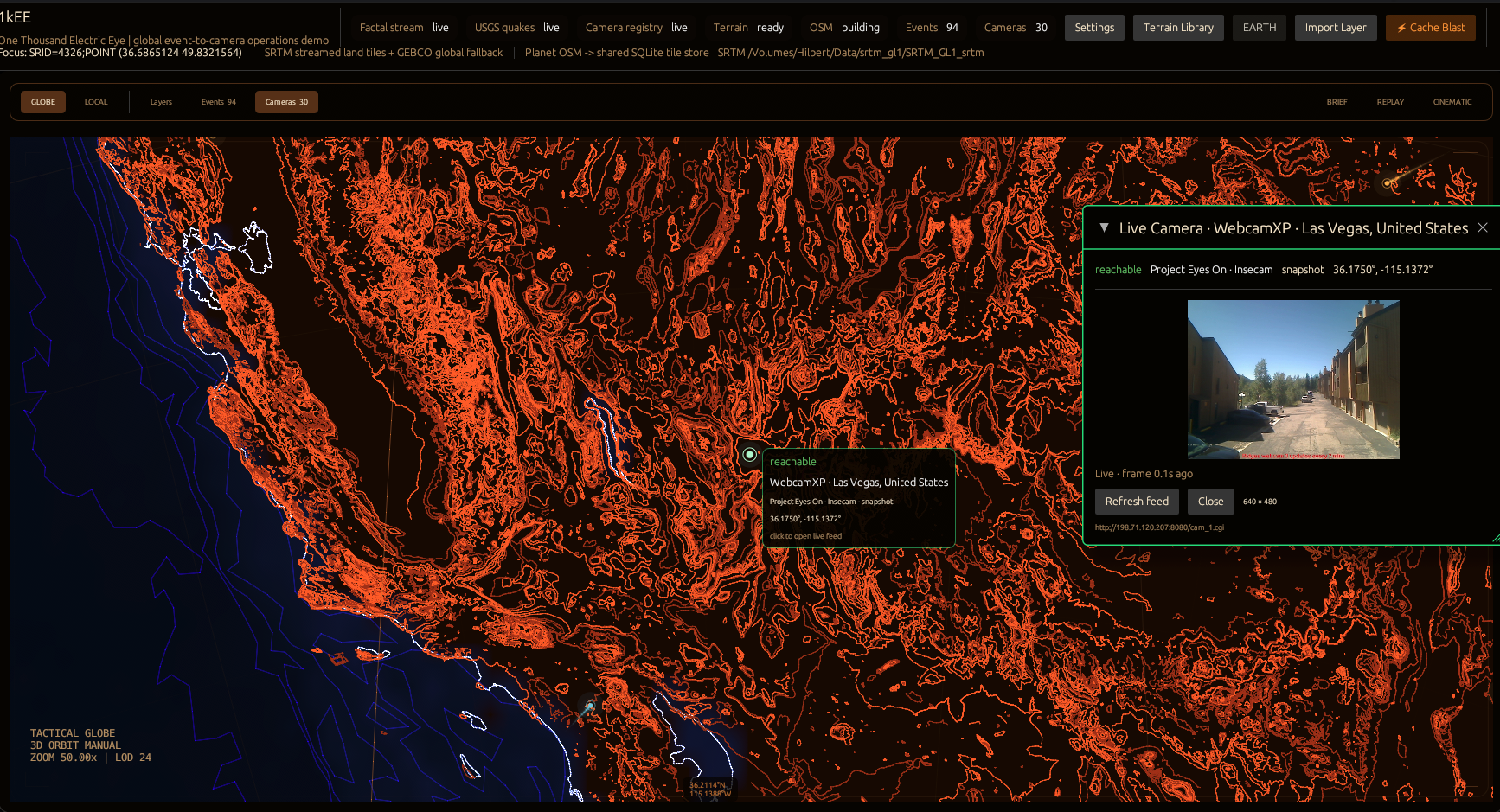Image resolution: width=1500 pixels, height=812 pixels.
Task: Select the EARTH button
Action: 1260,28
